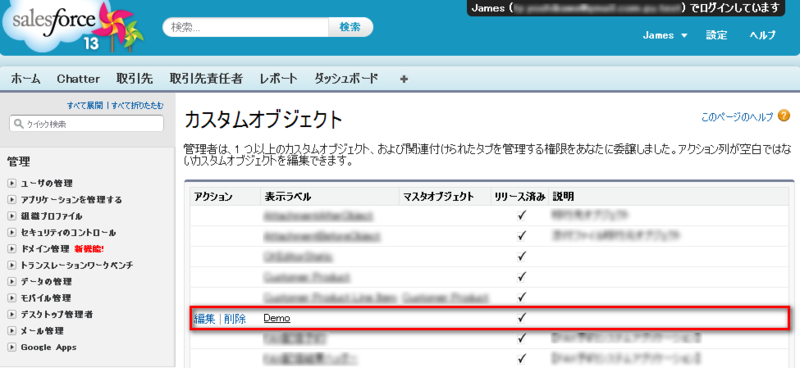Click the 検索 search button
This screenshot has height=368, width=800.
point(350,27)
